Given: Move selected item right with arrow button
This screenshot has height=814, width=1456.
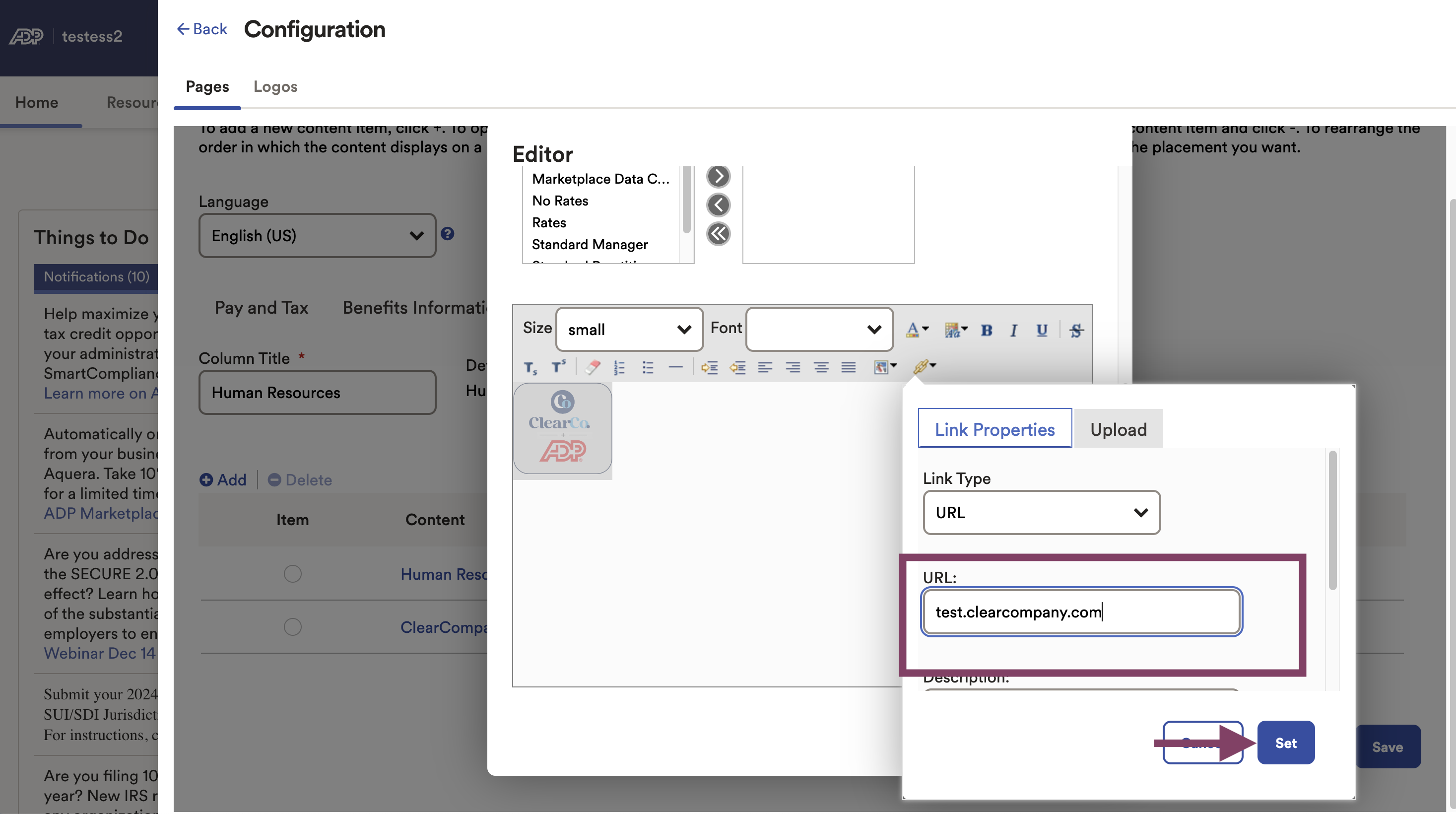Looking at the screenshot, I should point(719,176).
